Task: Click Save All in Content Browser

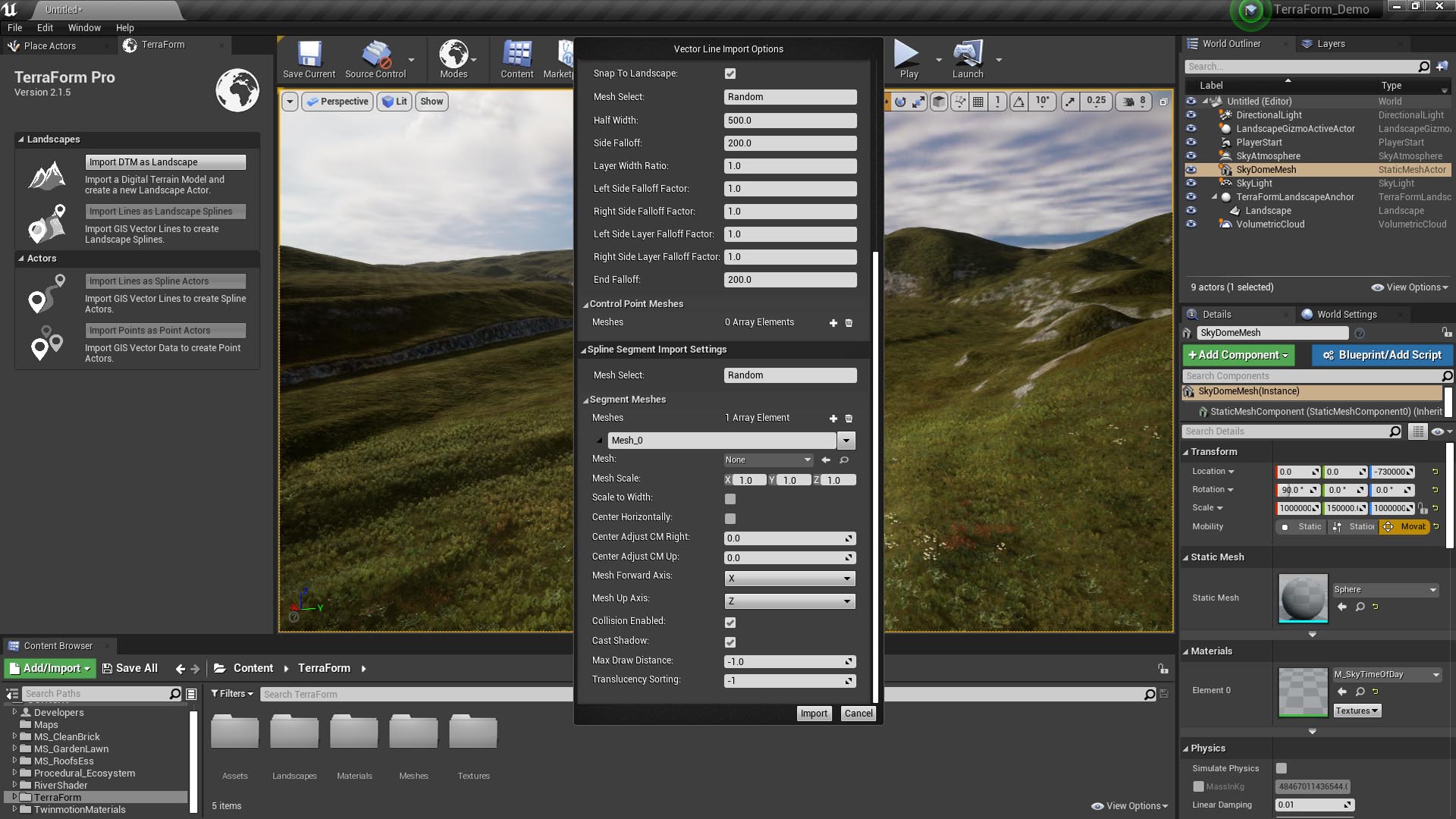Action: pyautogui.click(x=130, y=669)
